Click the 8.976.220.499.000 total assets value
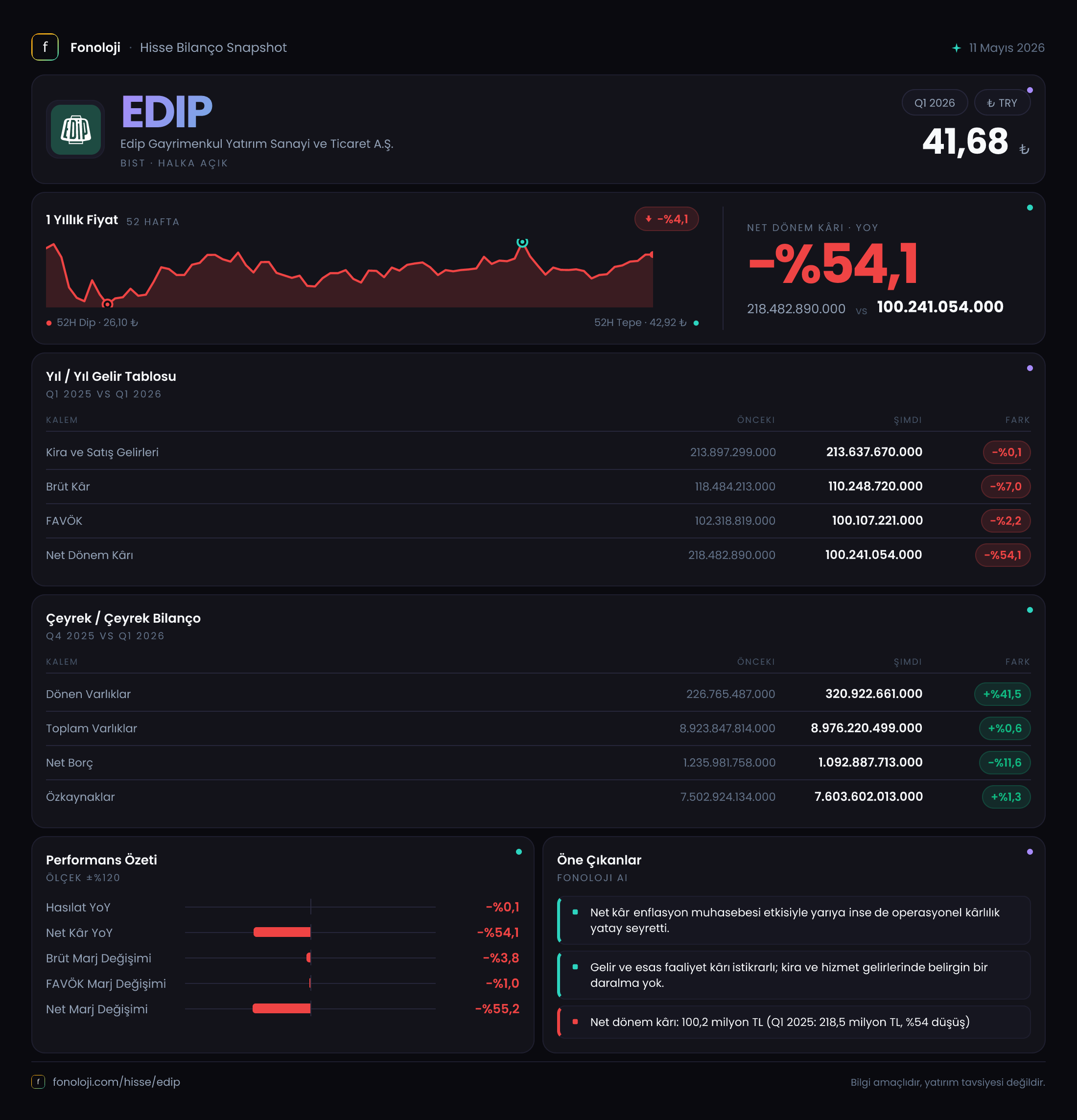The height and width of the screenshot is (1120, 1077). (867, 728)
